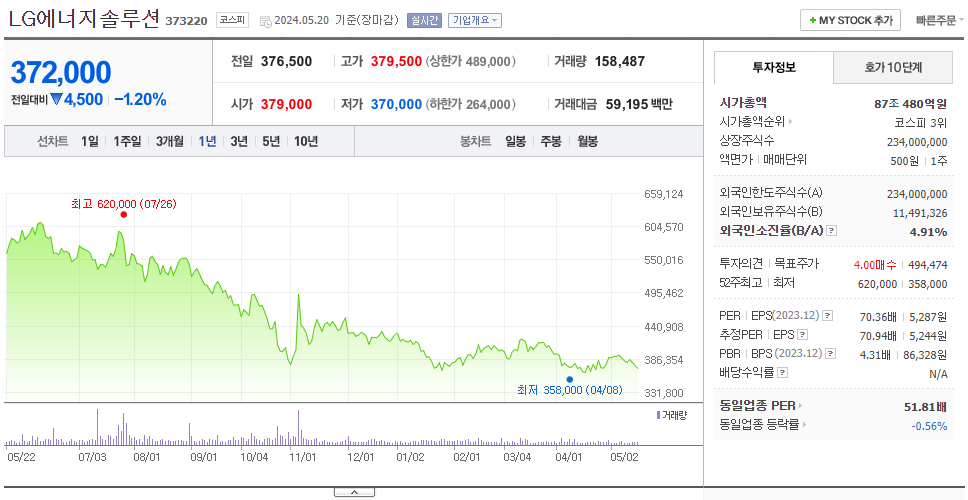Click the blue 최저 358,000 marker dot
Image resolution: width=968 pixels, height=500 pixels.
pos(569,379)
